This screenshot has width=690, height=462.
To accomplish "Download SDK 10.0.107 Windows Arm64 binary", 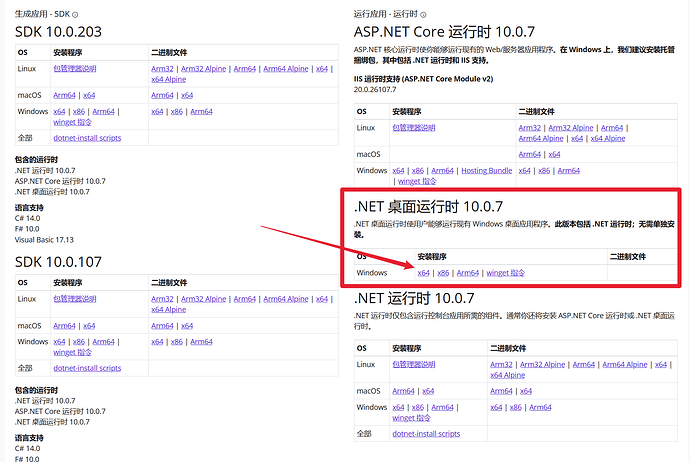I will pyautogui.click(x=201, y=341).
